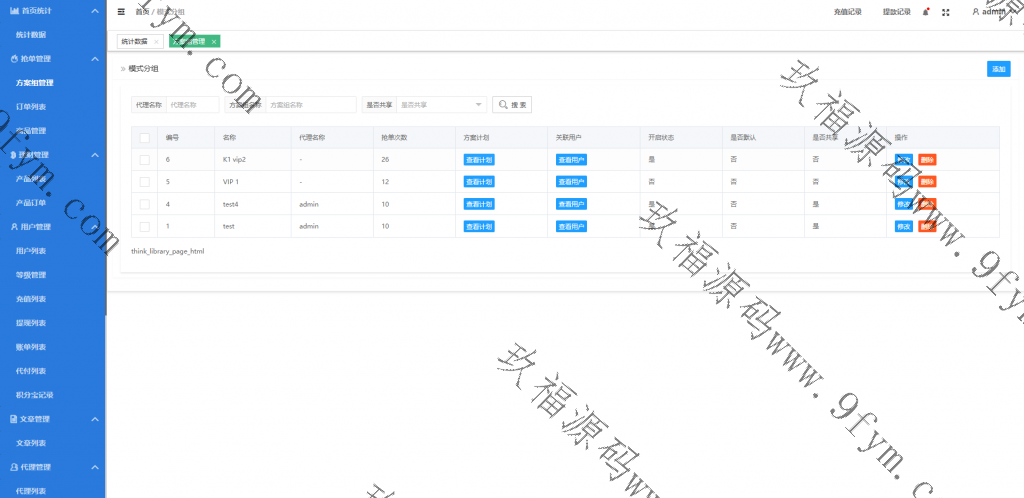Click 查看计划 for the VIP 1 row
Screen dimensions: 1024x498
479,182
